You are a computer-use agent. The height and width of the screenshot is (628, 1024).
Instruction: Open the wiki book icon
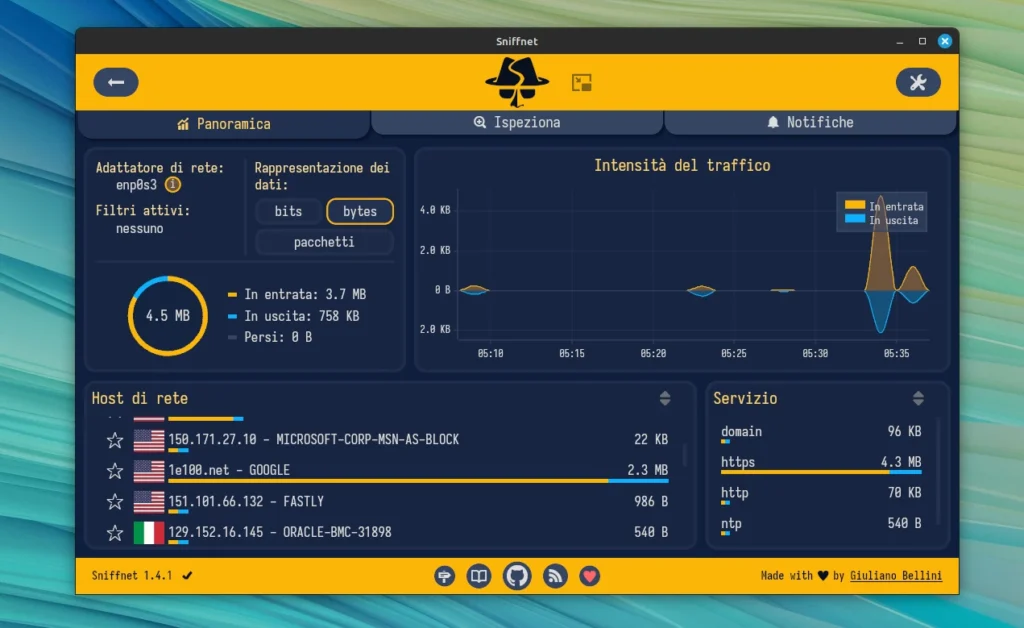click(x=480, y=576)
